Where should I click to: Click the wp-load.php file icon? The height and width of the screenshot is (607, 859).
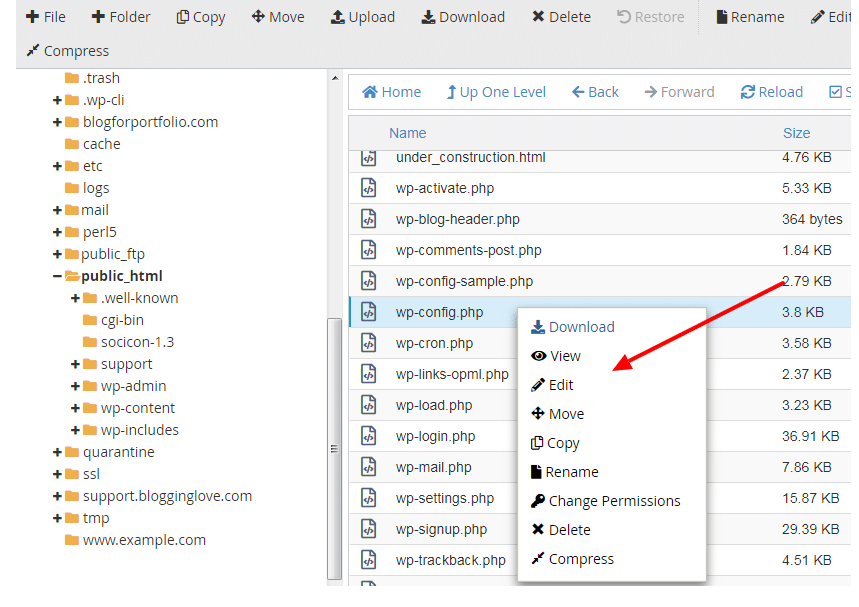pos(369,405)
